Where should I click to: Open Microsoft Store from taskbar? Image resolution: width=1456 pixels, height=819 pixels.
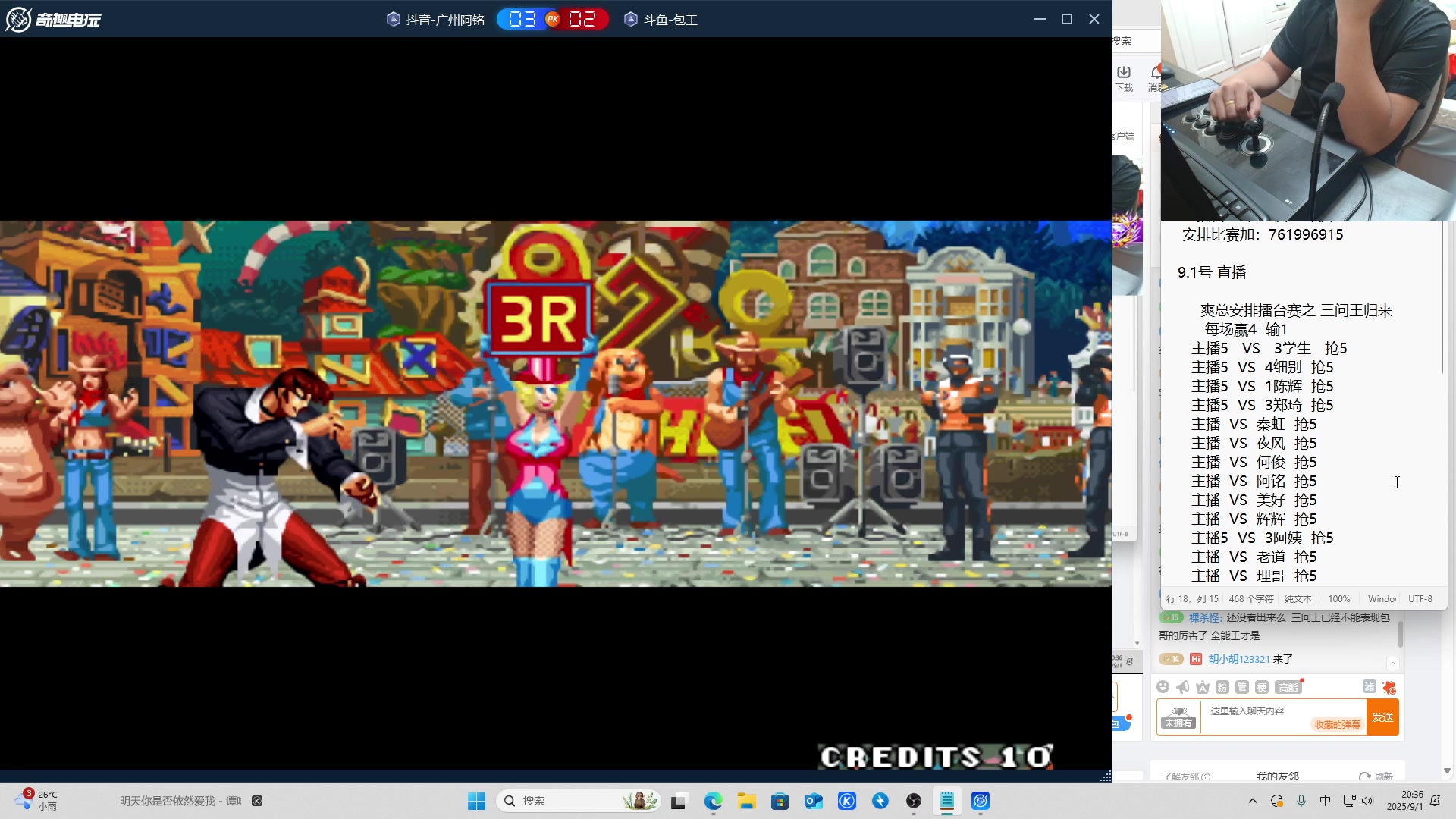click(x=780, y=801)
